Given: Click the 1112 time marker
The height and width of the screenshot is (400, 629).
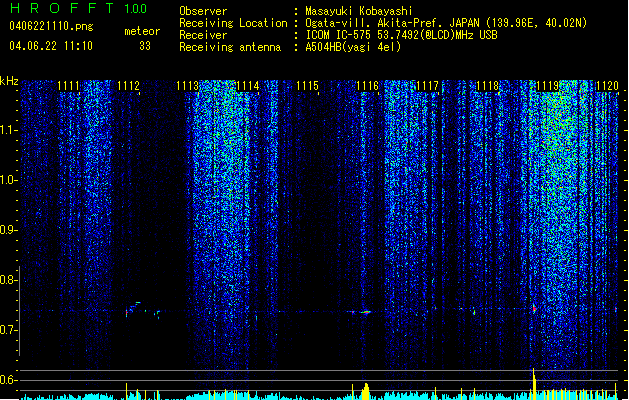Looking at the screenshot, I should click(x=128, y=86).
